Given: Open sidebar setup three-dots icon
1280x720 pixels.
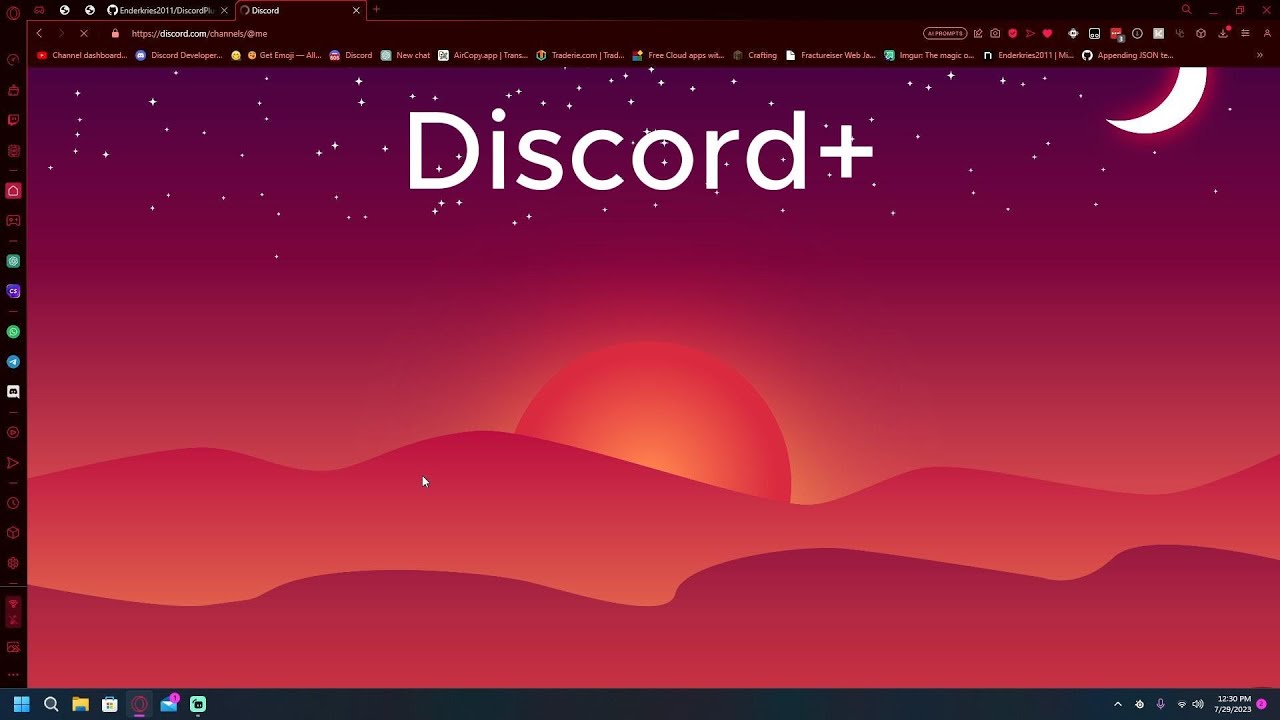Looking at the screenshot, I should [x=13, y=675].
